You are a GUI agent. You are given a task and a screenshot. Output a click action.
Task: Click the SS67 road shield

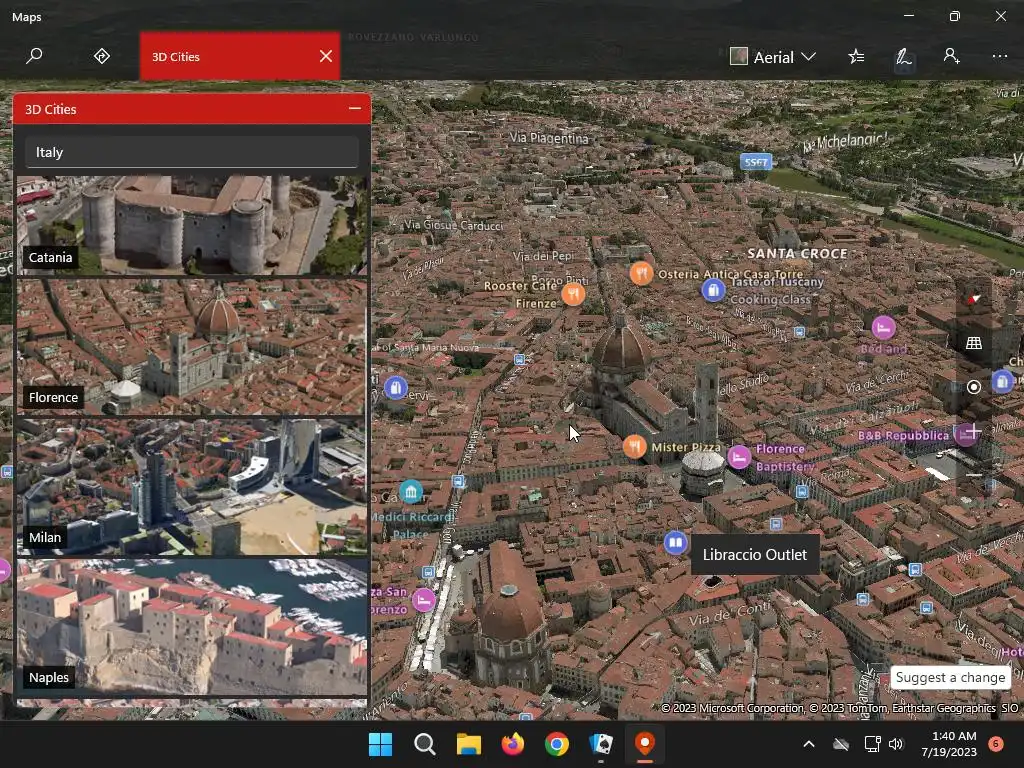(x=756, y=161)
